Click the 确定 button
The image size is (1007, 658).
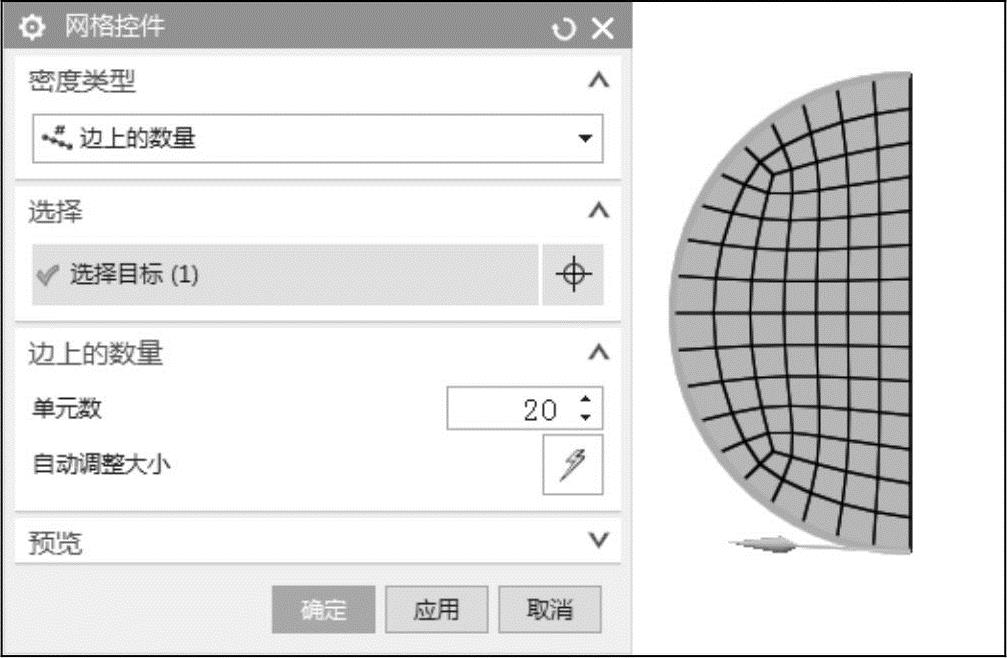pyautogui.click(x=323, y=610)
